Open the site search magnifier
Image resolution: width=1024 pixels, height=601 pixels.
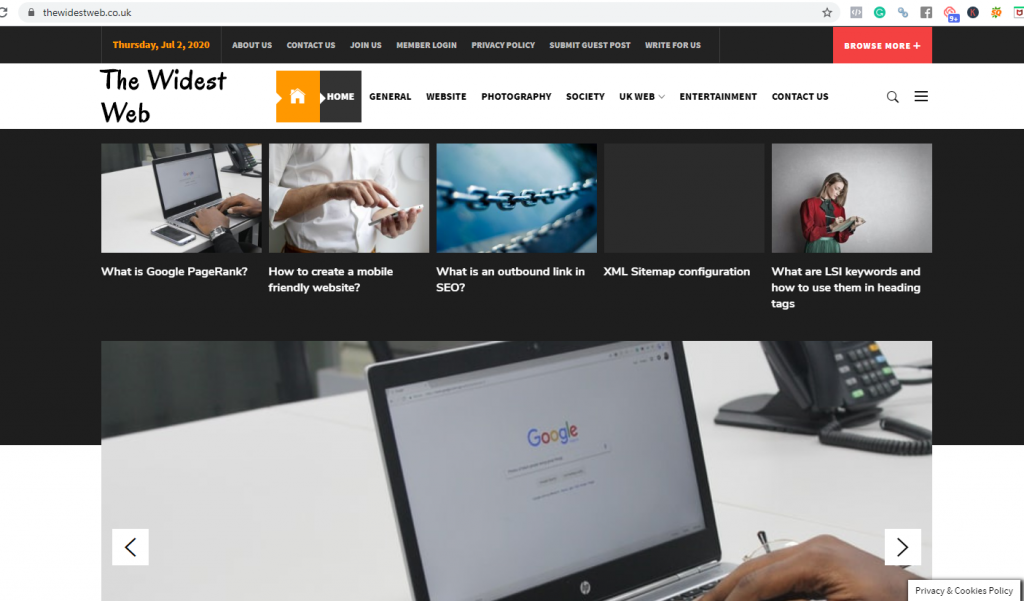tap(892, 97)
